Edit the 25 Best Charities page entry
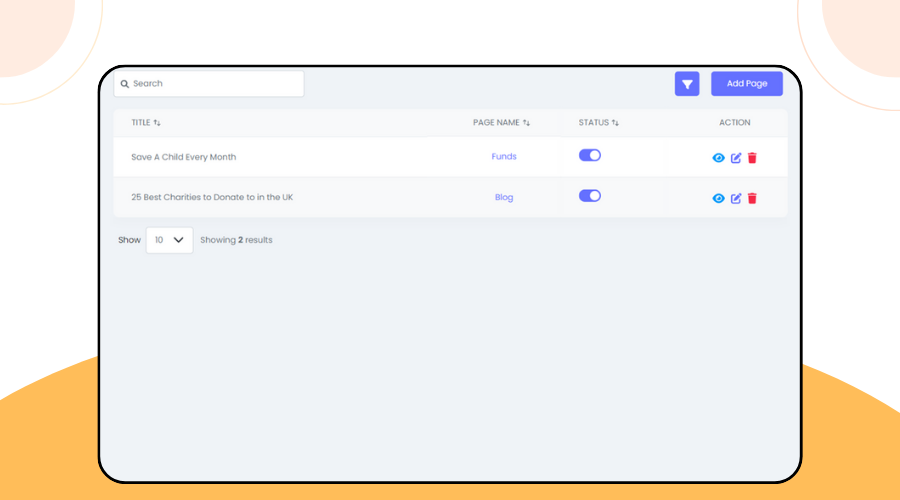 [x=736, y=198]
